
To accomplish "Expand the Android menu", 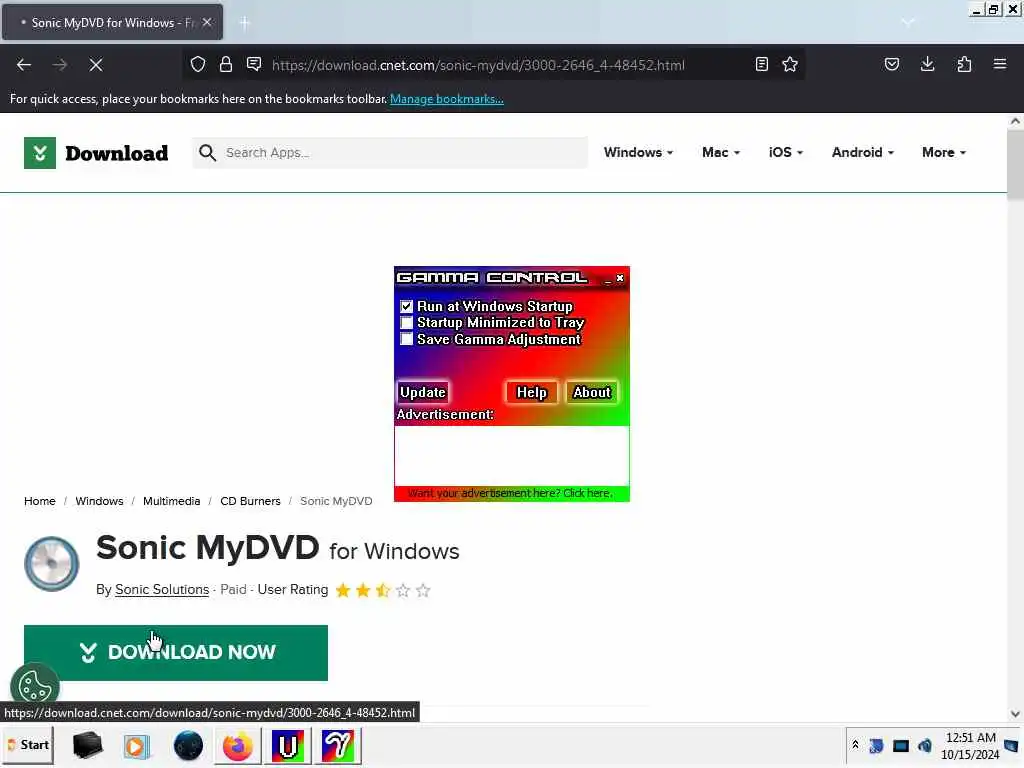I will (863, 152).
